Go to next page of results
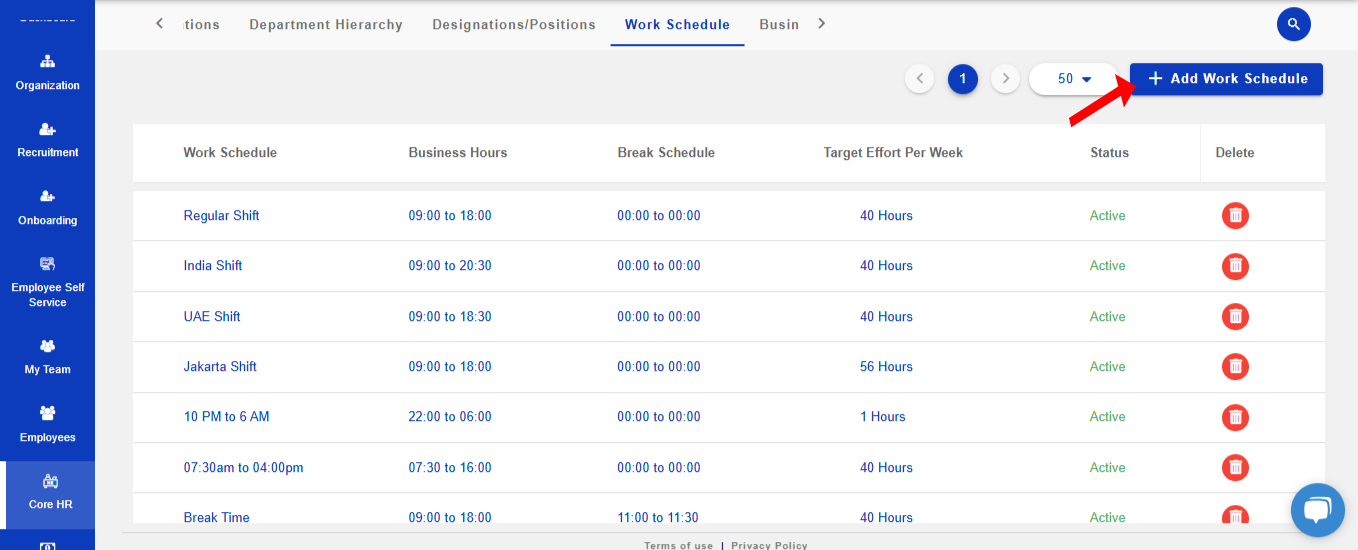The width and height of the screenshot is (1358, 550). 1005,79
